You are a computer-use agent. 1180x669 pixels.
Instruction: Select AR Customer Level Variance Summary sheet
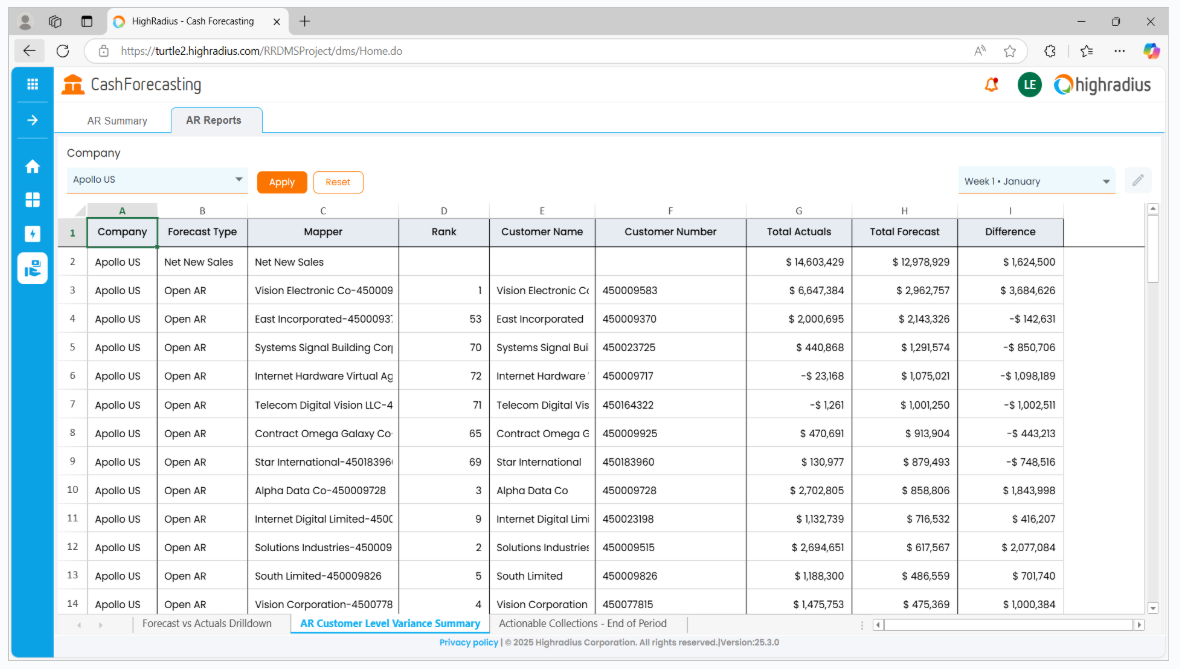(x=390, y=624)
